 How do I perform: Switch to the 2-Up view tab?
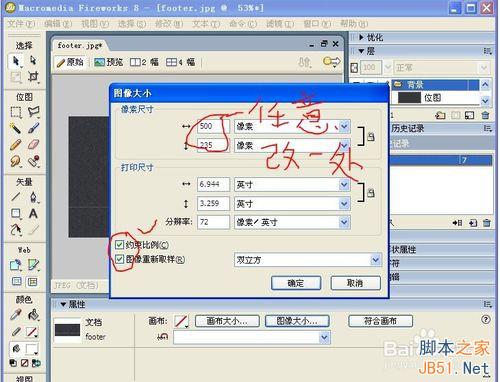click(x=144, y=62)
